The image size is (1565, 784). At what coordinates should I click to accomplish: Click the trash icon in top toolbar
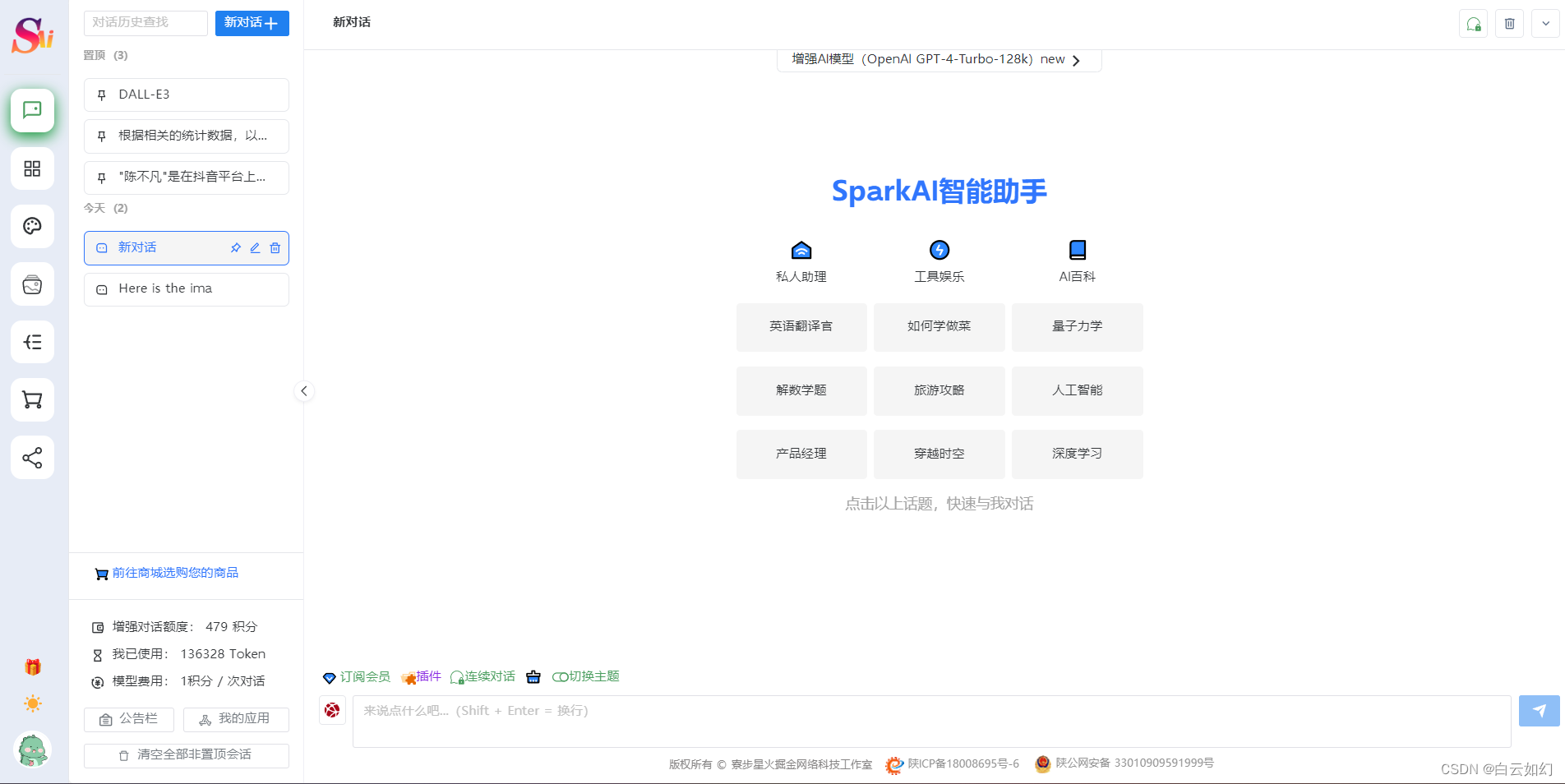[x=1510, y=24]
